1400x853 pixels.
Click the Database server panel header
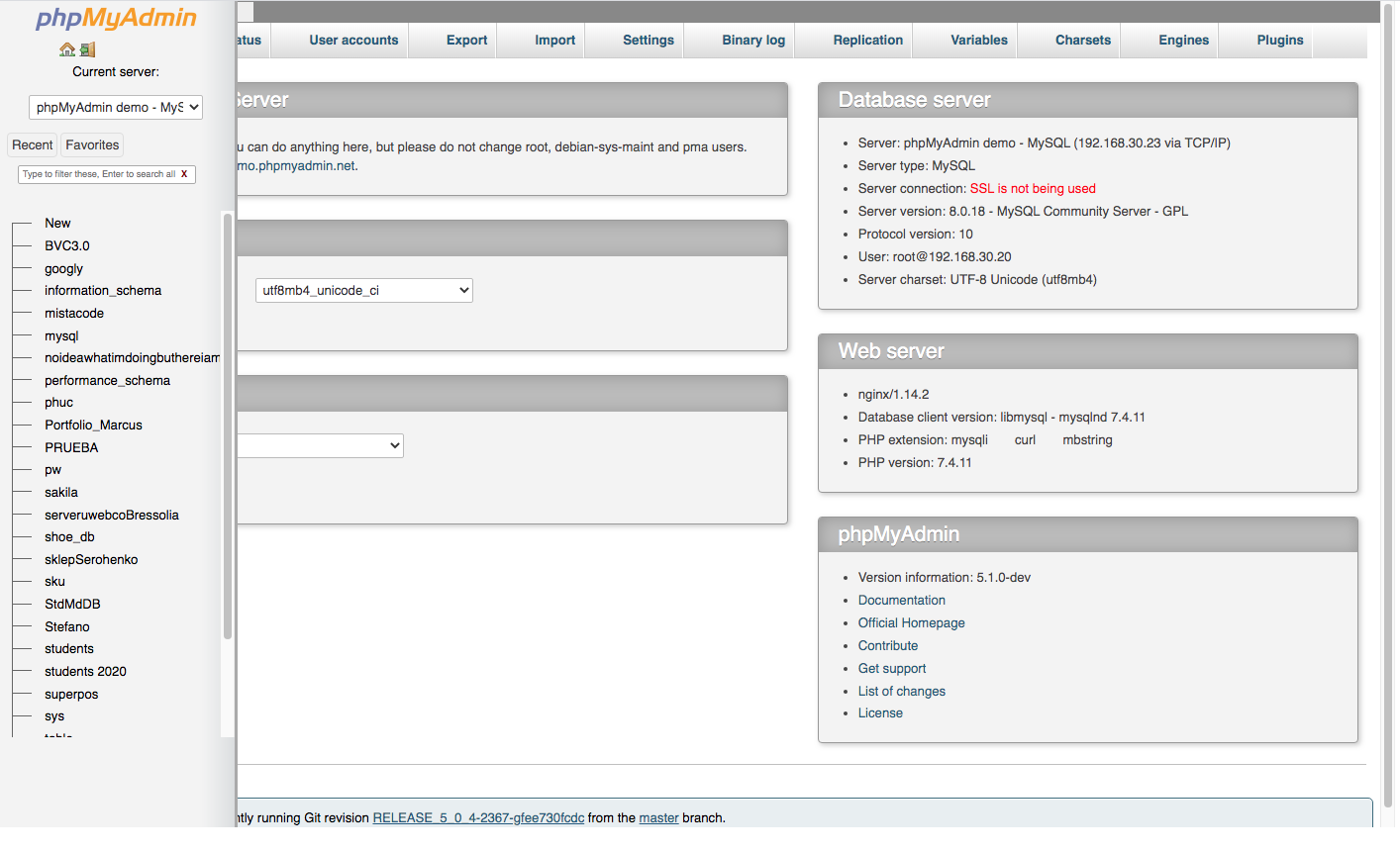1088,100
